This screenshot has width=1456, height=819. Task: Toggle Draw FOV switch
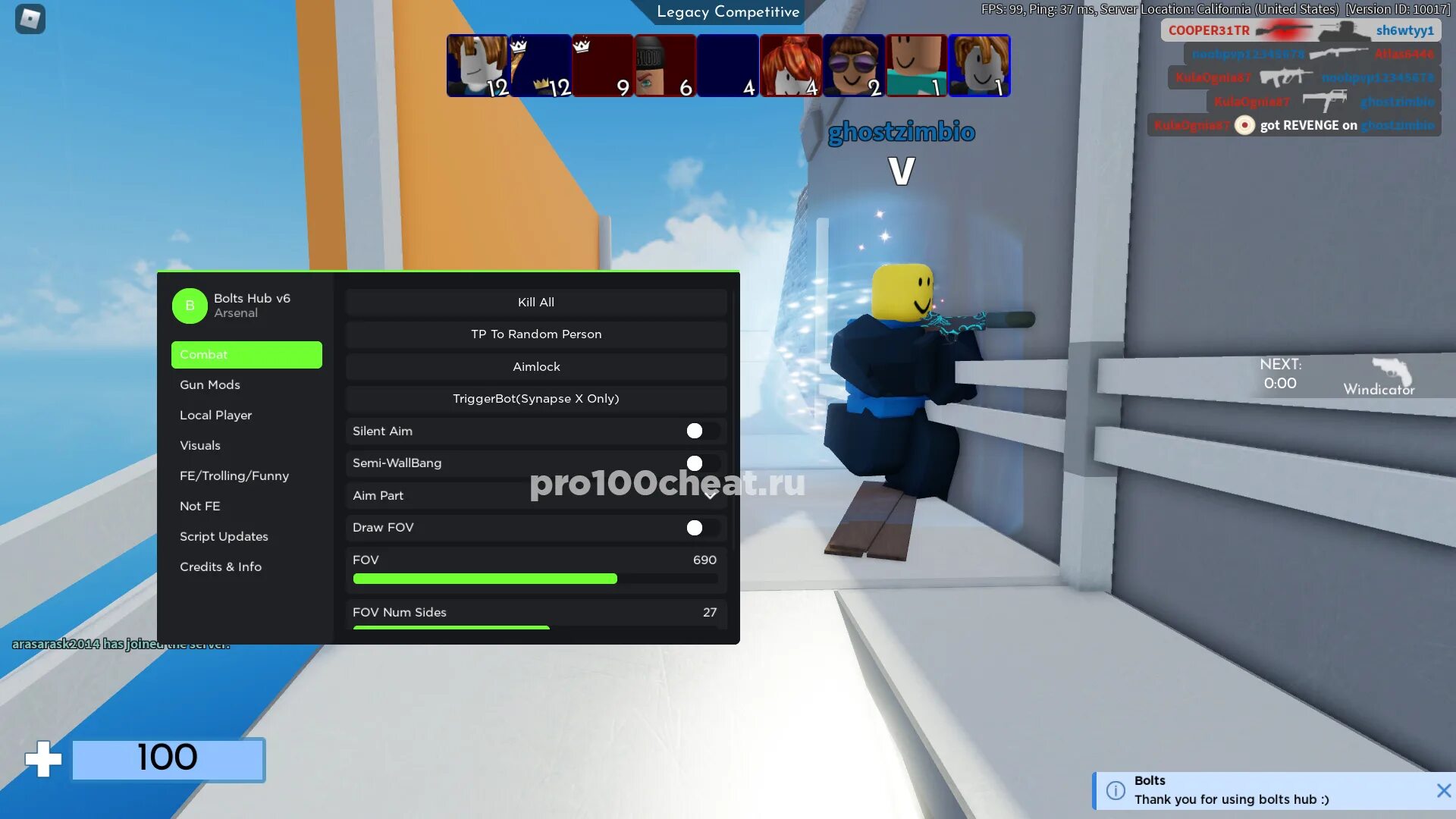(694, 527)
